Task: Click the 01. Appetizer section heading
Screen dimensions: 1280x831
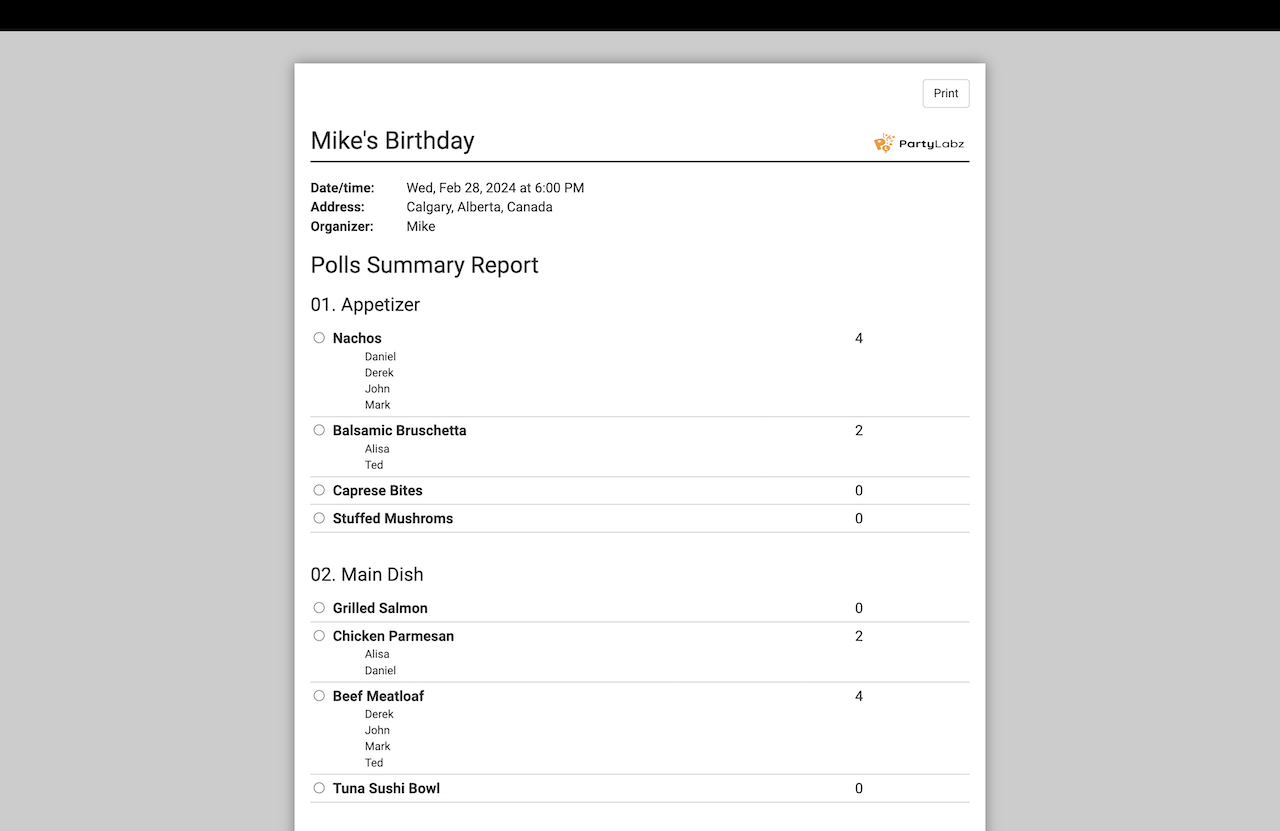Action: 365,305
